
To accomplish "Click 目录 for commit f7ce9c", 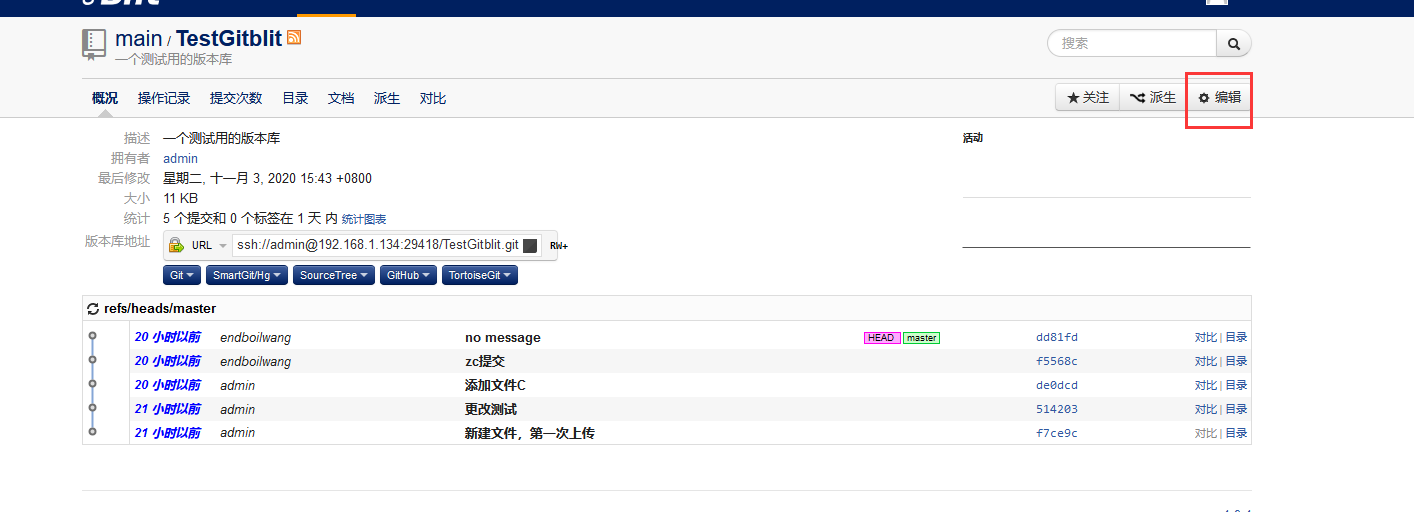I will click(x=1237, y=433).
